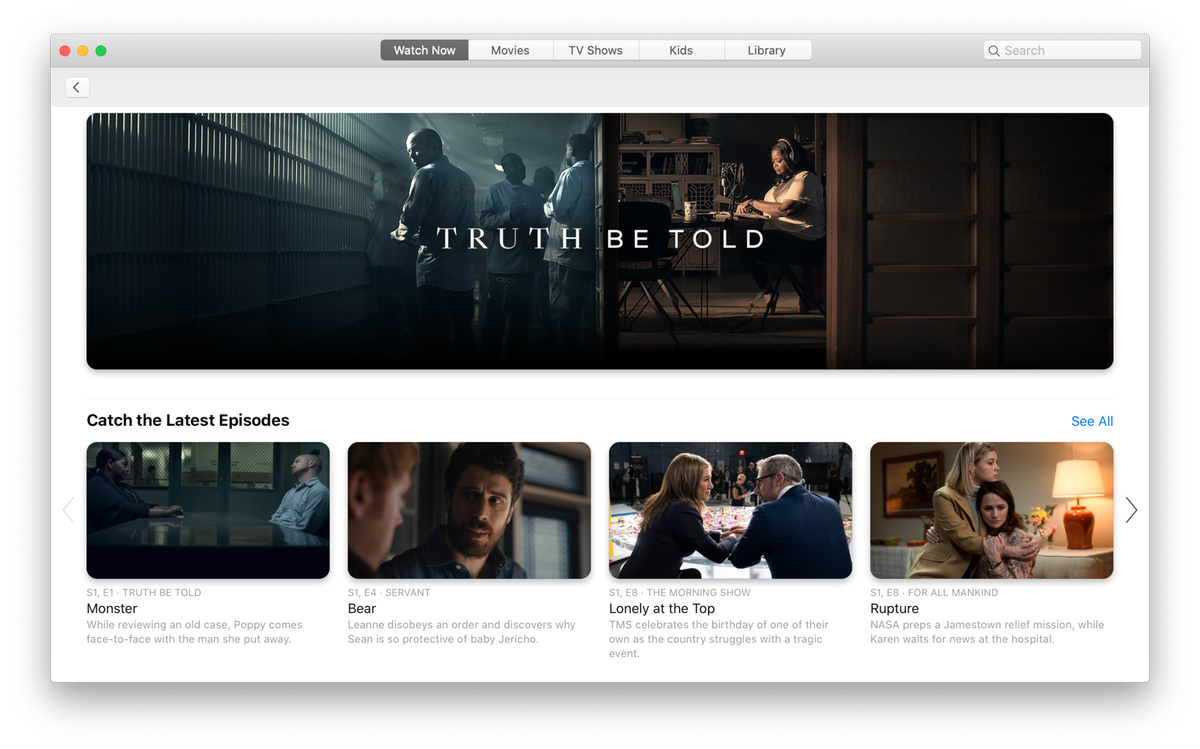Open the episode titled Lonely at the Top

[662, 608]
